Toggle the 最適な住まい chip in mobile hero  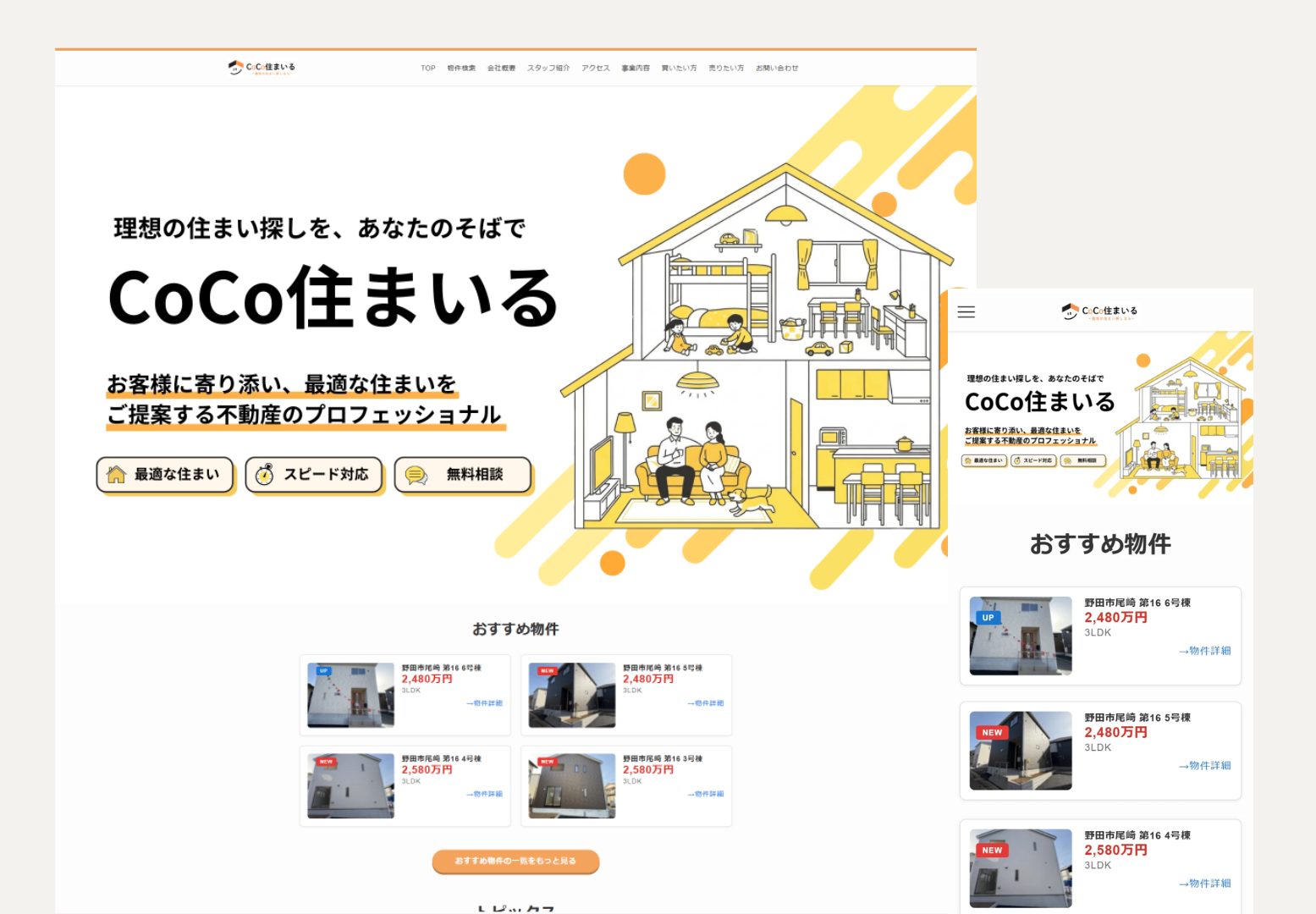click(x=985, y=460)
